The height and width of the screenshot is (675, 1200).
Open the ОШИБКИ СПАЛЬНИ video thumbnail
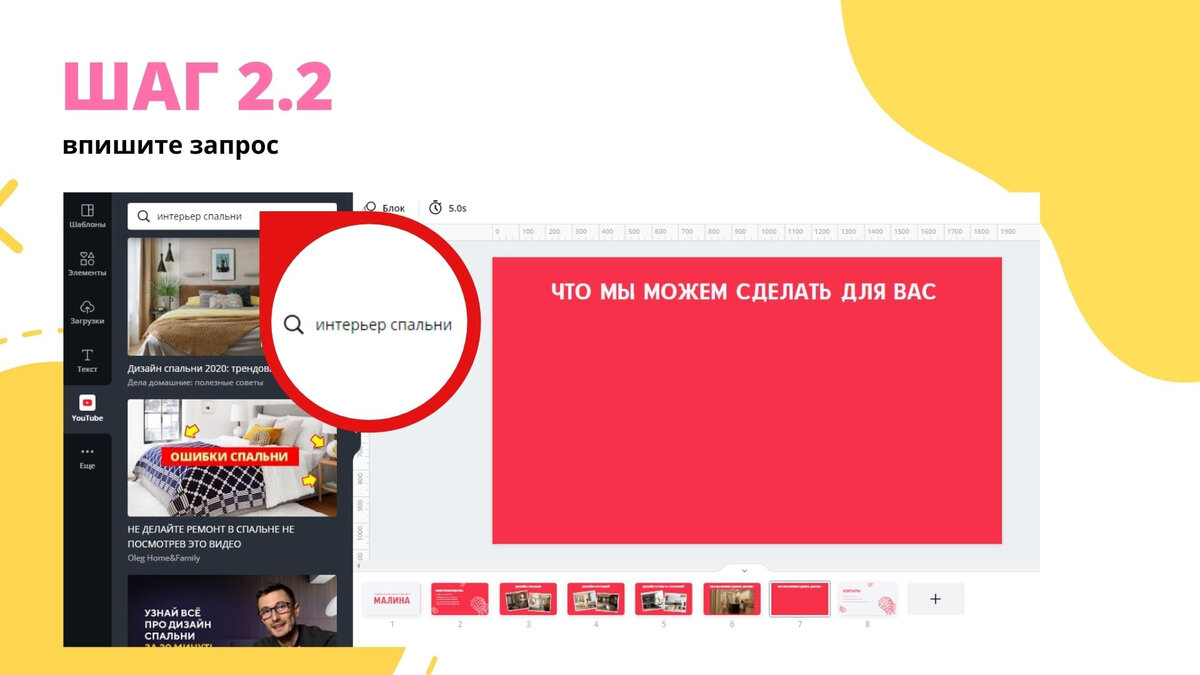[x=232, y=458]
